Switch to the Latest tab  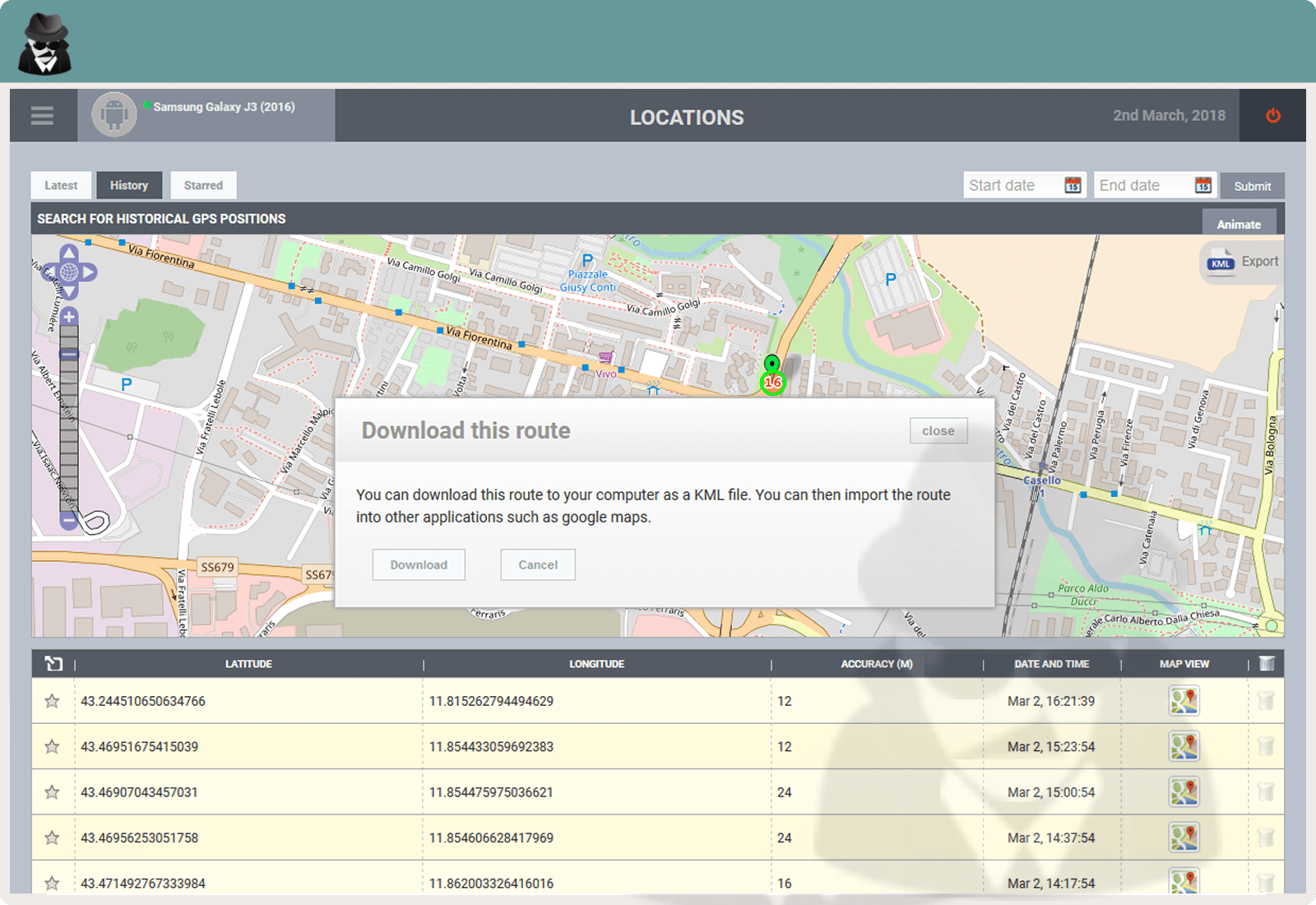point(60,185)
